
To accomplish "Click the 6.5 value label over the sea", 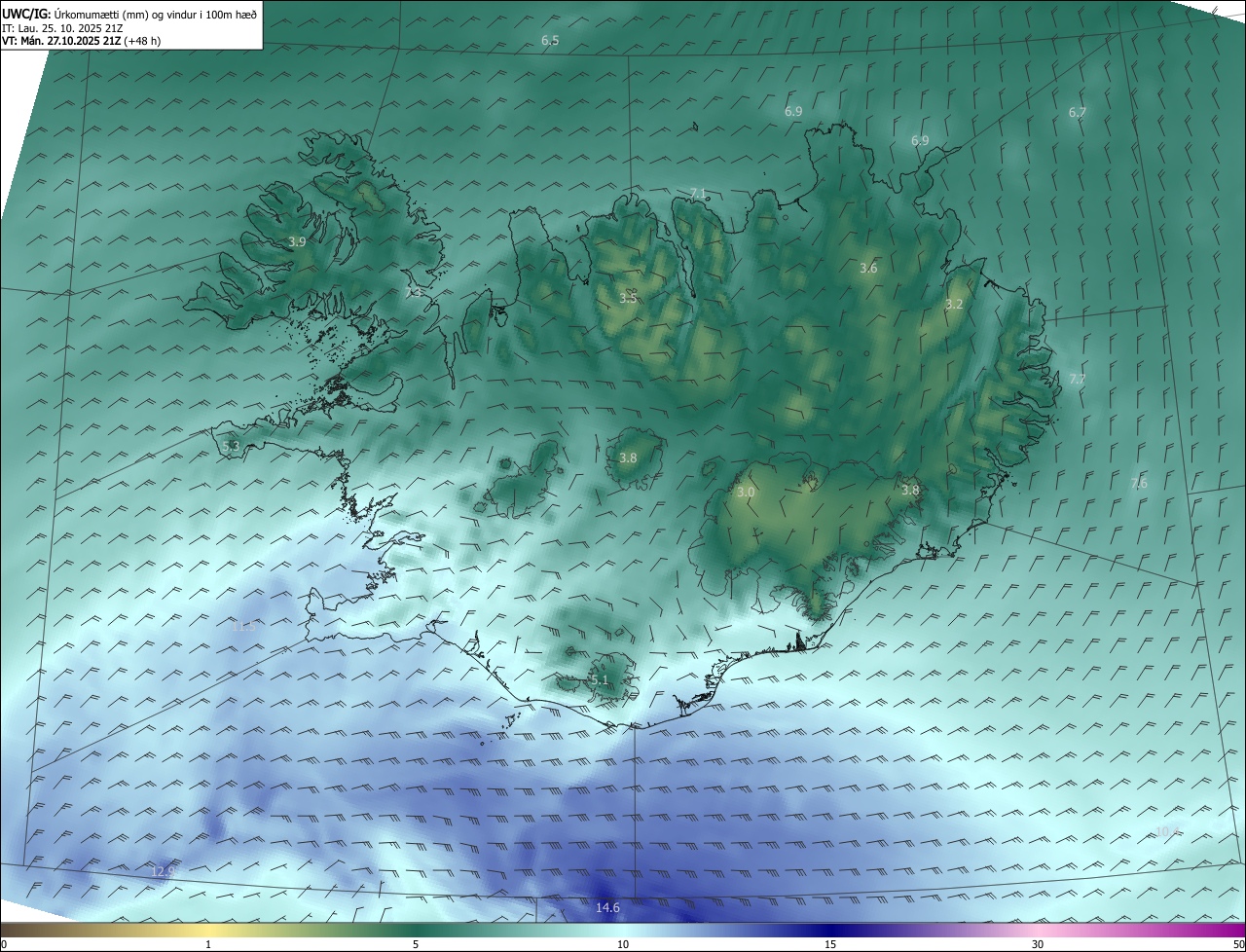I will (550, 41).
